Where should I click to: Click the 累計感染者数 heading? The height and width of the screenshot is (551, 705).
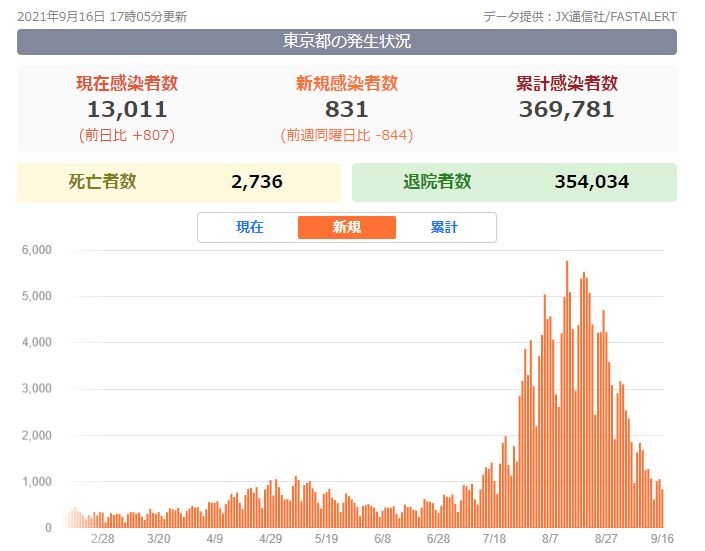click(x=567, y=83)
